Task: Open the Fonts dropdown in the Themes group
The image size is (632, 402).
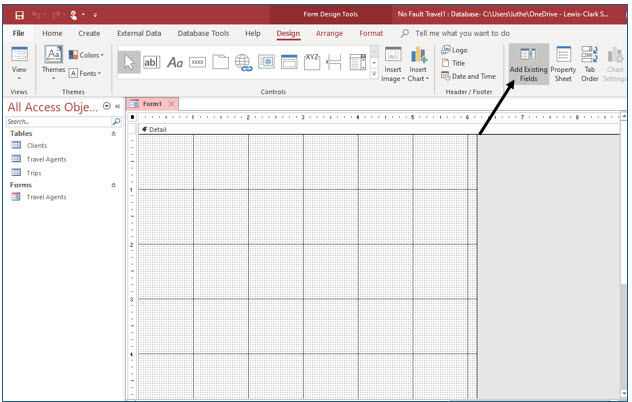Action: [x=85, y=73]
